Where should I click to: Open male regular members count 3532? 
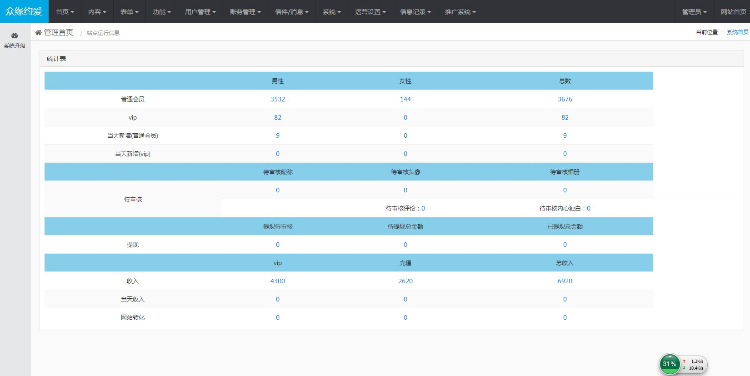point(277,99)
